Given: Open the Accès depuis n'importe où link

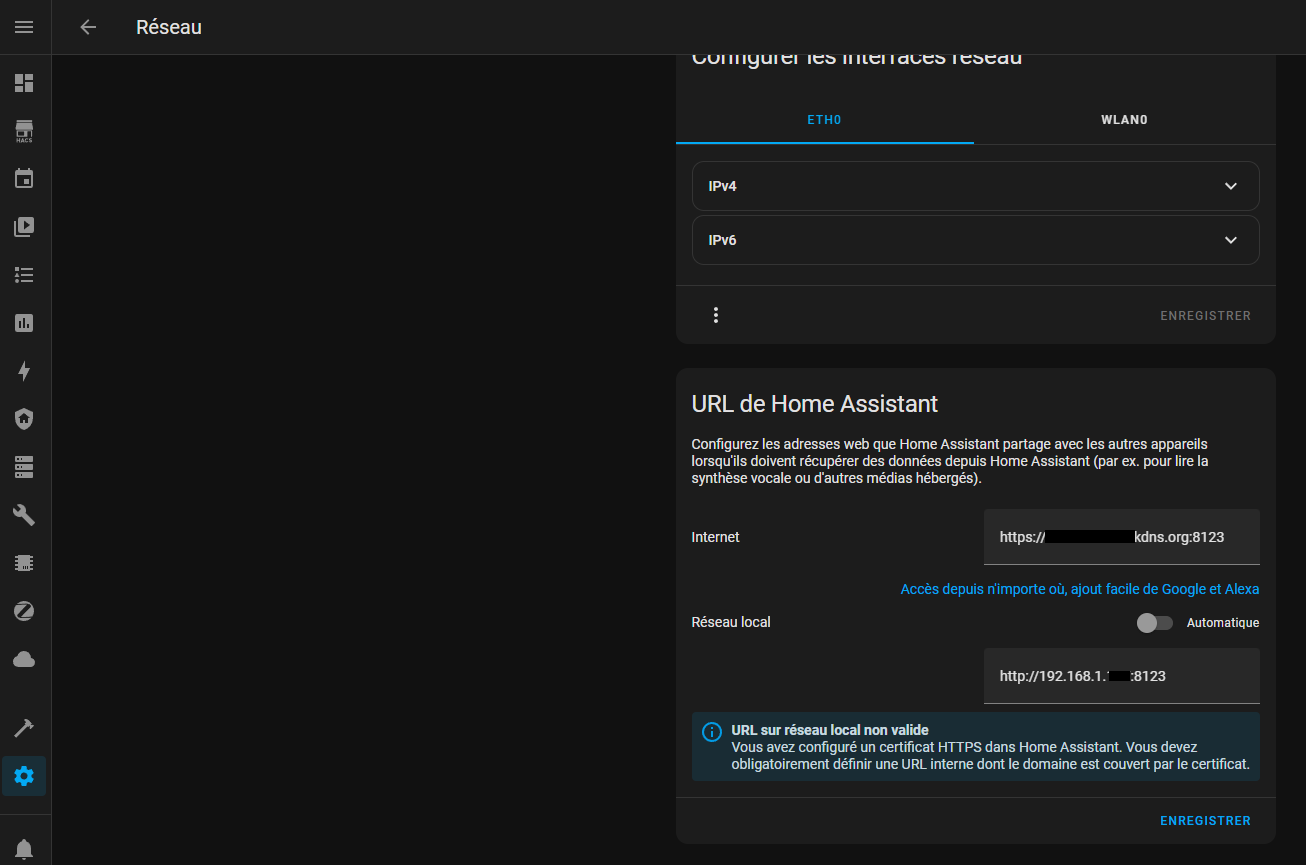Looking at the screenshot, I should tap(1080, 589).
